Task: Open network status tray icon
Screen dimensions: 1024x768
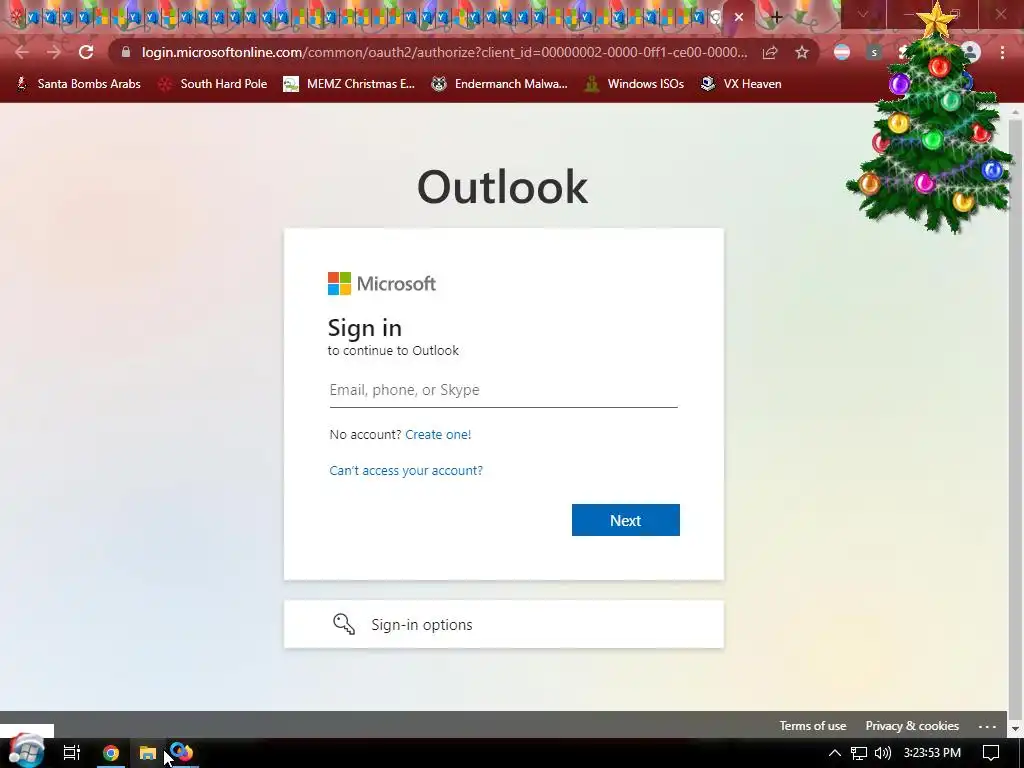Action: click(x=859, y=753)
